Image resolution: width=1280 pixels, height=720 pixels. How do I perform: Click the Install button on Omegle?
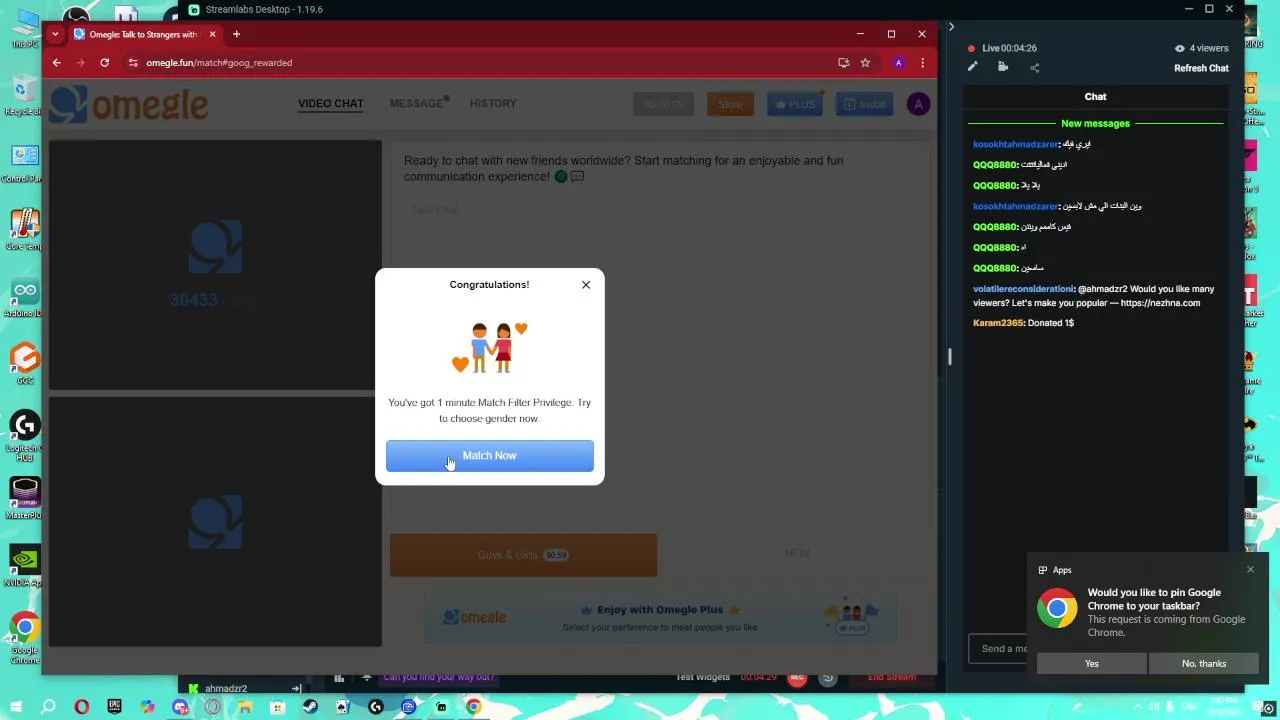point(864,104)
